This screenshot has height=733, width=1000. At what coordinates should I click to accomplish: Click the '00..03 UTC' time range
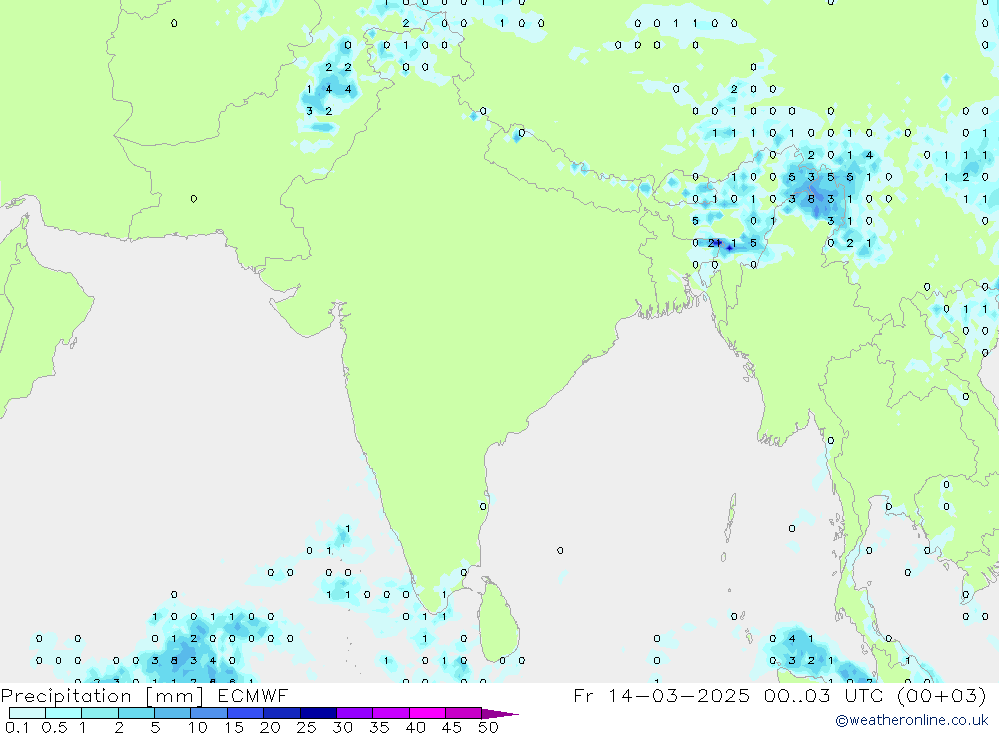[x=823, y=695]
